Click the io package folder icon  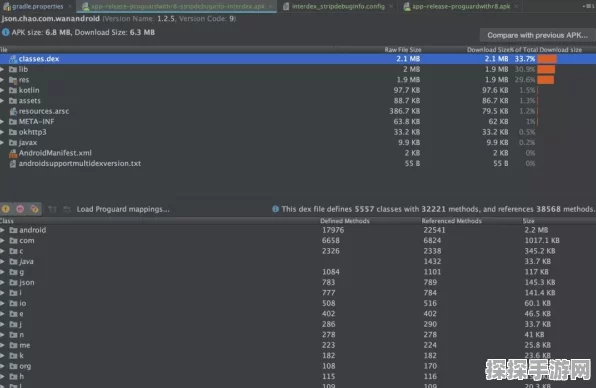[x=14, y=303]
